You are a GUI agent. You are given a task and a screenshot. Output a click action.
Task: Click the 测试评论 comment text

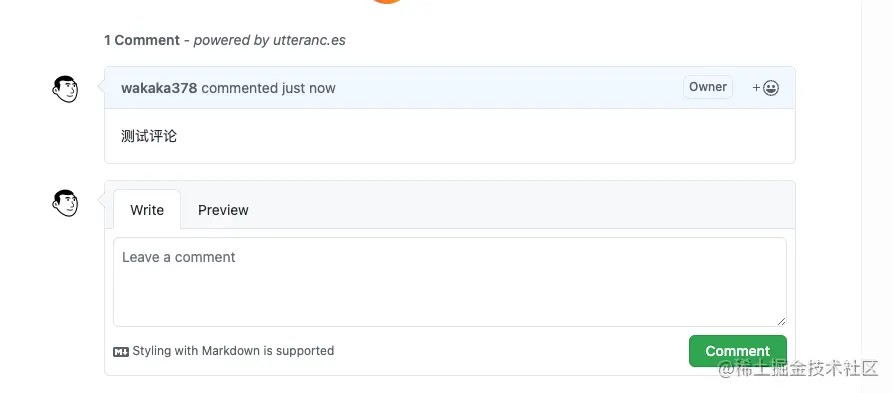pos(149,136)
